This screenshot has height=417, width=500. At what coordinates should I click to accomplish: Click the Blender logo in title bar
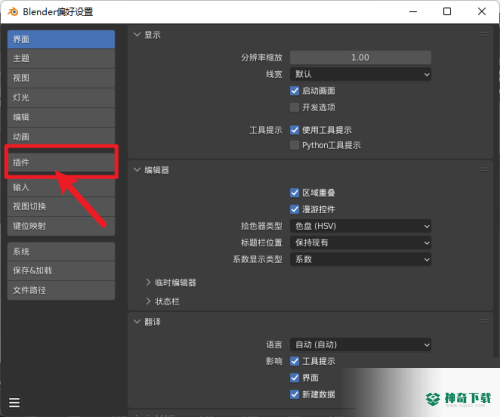(x=13, y=12)
